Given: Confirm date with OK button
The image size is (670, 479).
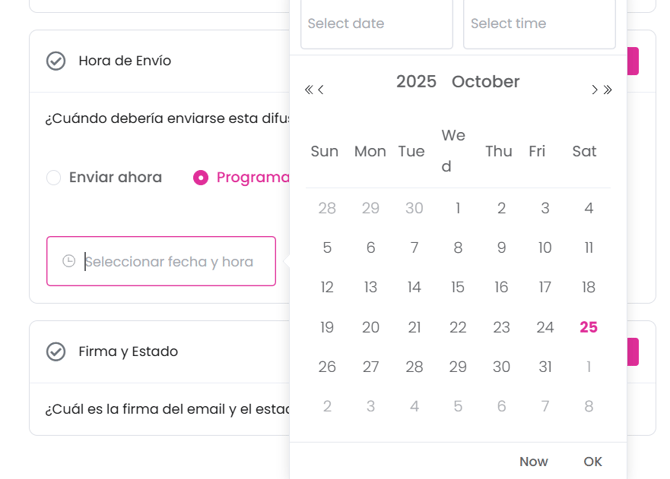Looking at the screenshot, I should coord(593,462).
